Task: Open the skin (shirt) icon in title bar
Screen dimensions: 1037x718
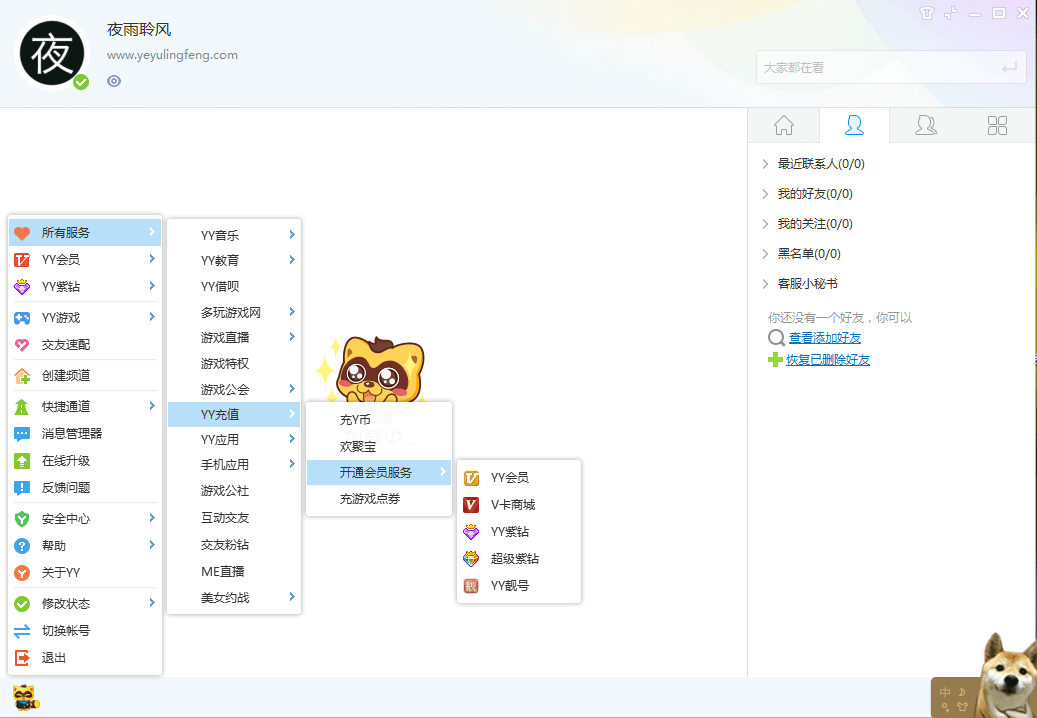Action: click(927, 13)
